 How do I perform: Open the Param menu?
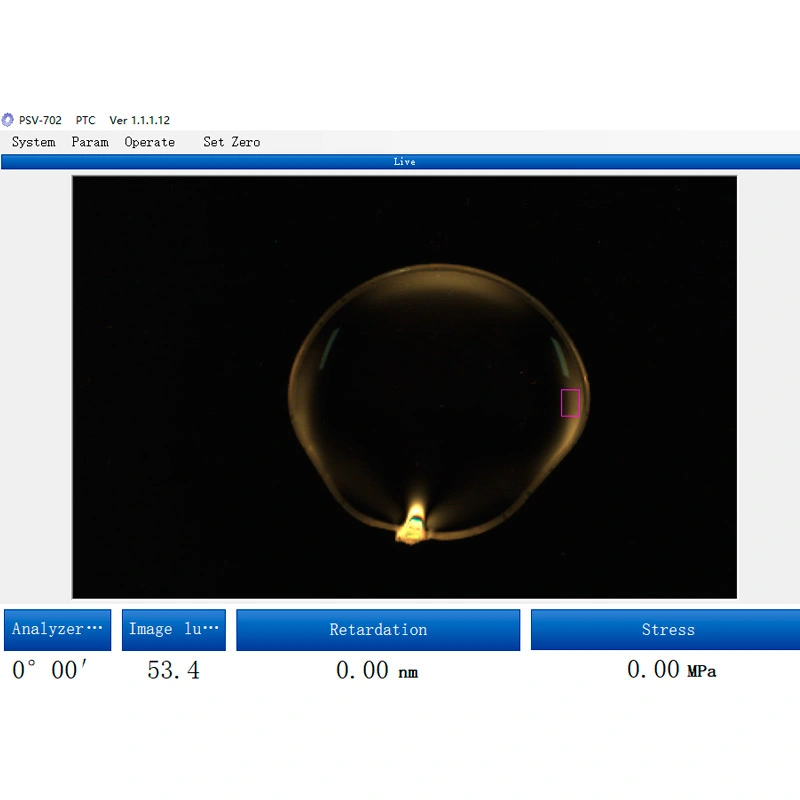(x=90, y=142)
